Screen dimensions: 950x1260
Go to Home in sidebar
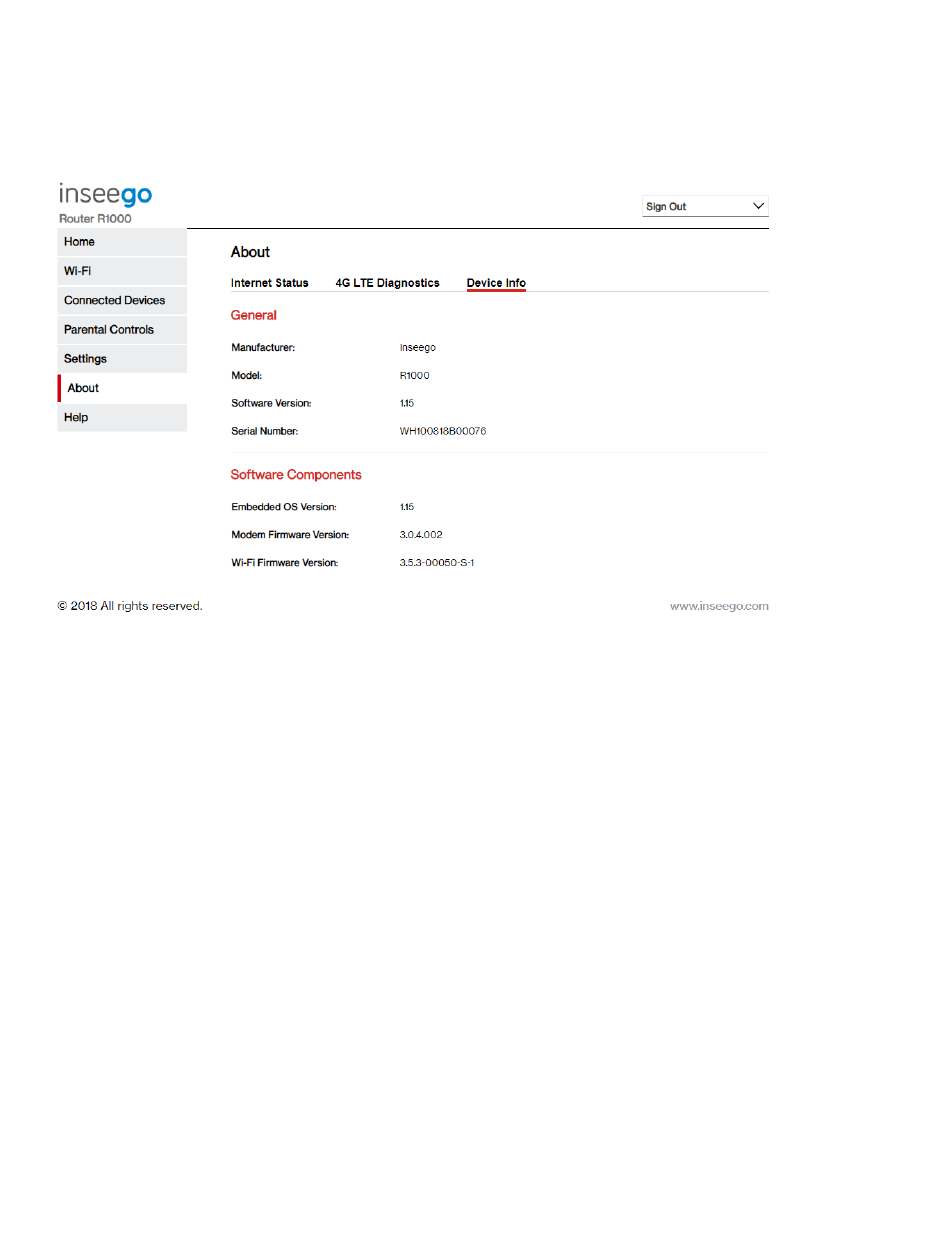122,242
